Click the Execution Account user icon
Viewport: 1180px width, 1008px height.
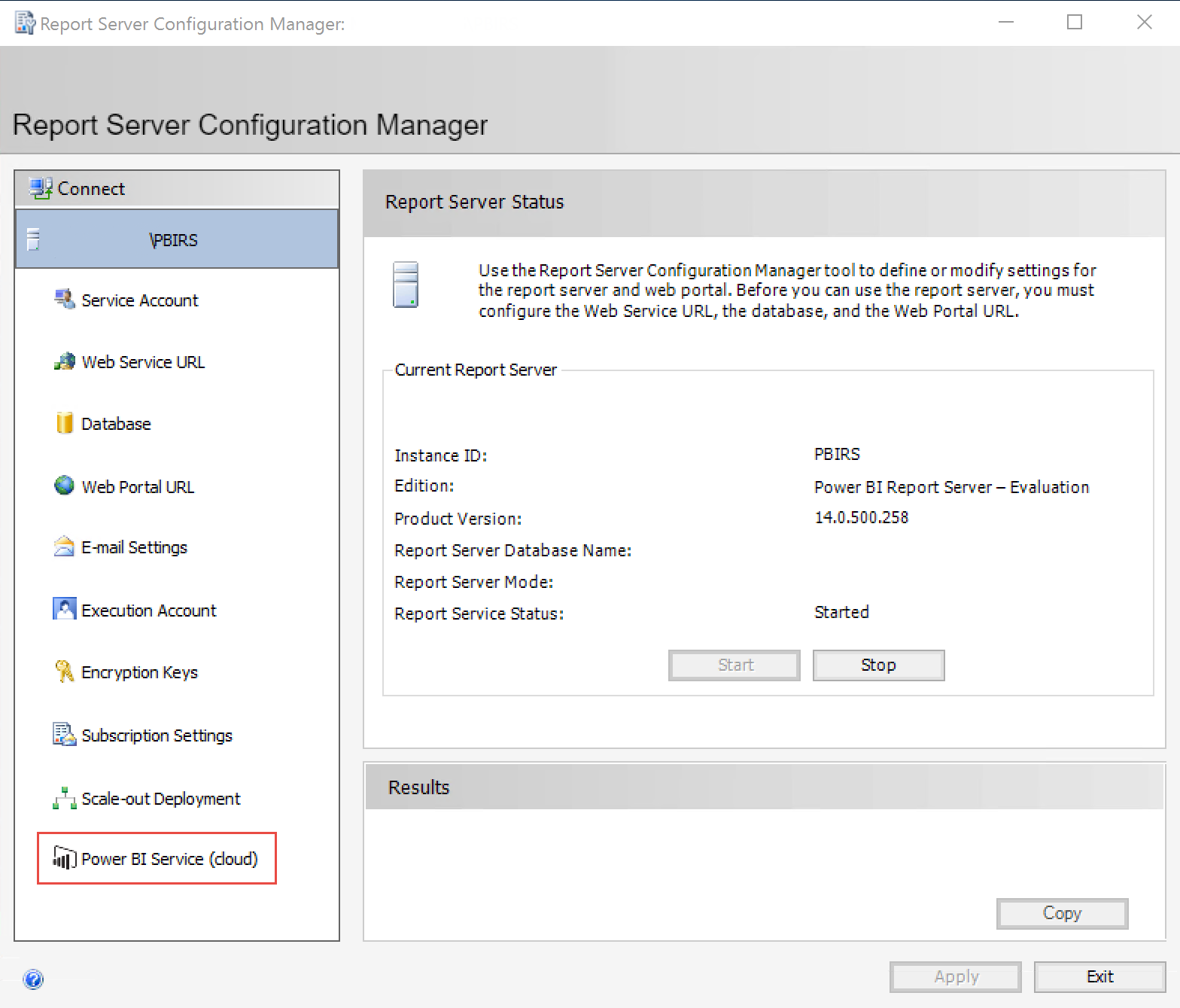pyautogui.click(x=65, y=609)
